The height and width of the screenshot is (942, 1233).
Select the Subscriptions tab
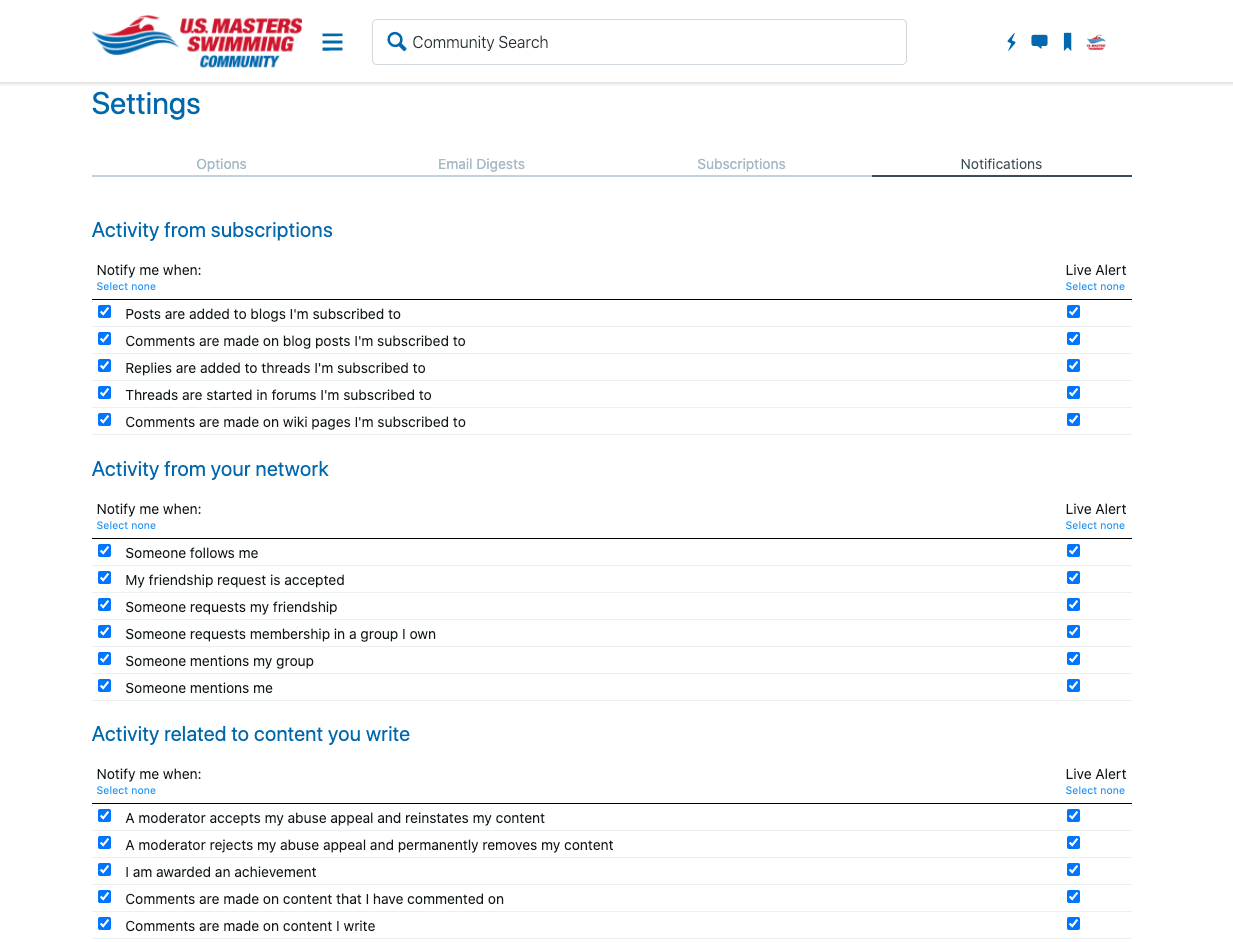pyautogui.click(x=741, y=164)
